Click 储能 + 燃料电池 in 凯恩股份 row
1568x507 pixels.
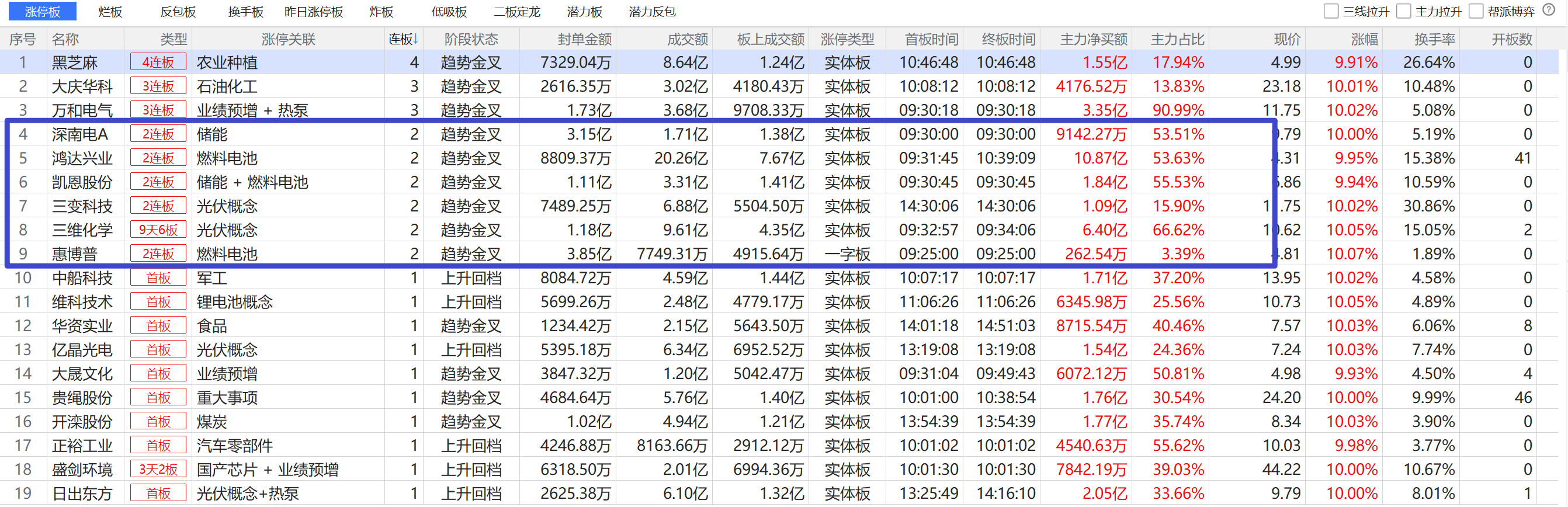pyautogui.click(x=252, y=182)
